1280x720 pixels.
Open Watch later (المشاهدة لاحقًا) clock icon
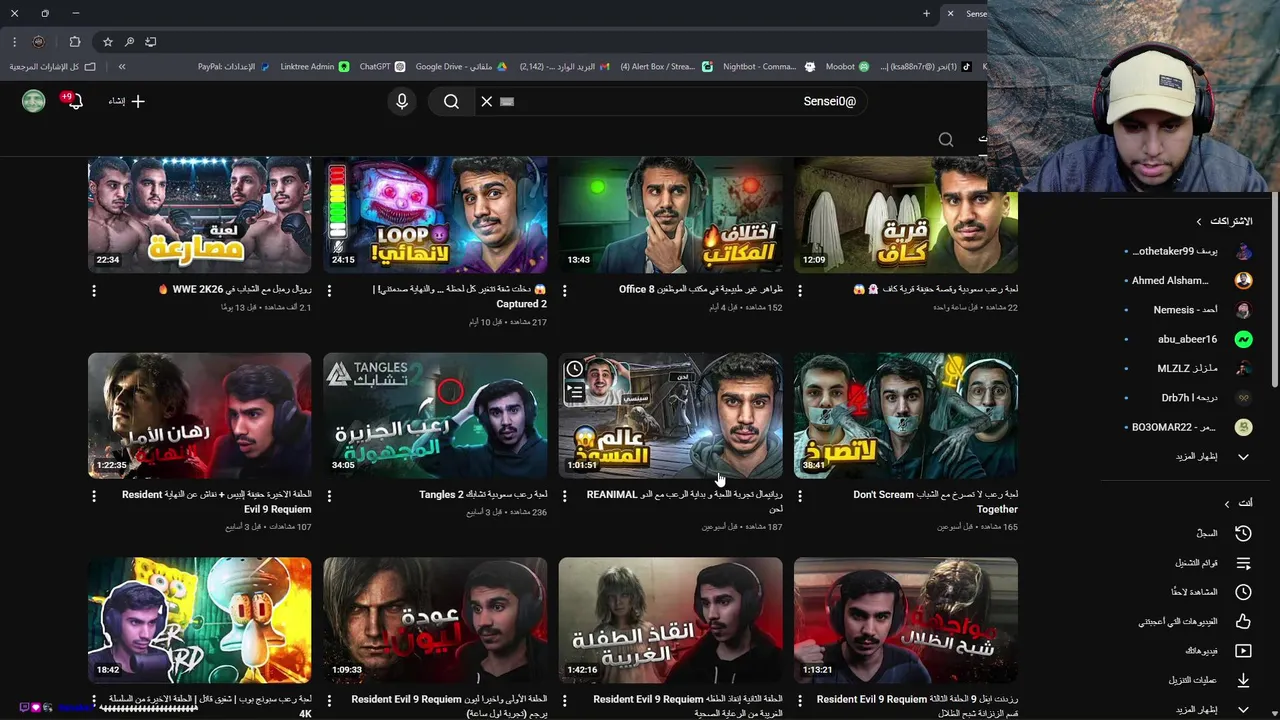[x=1243, y=592]
